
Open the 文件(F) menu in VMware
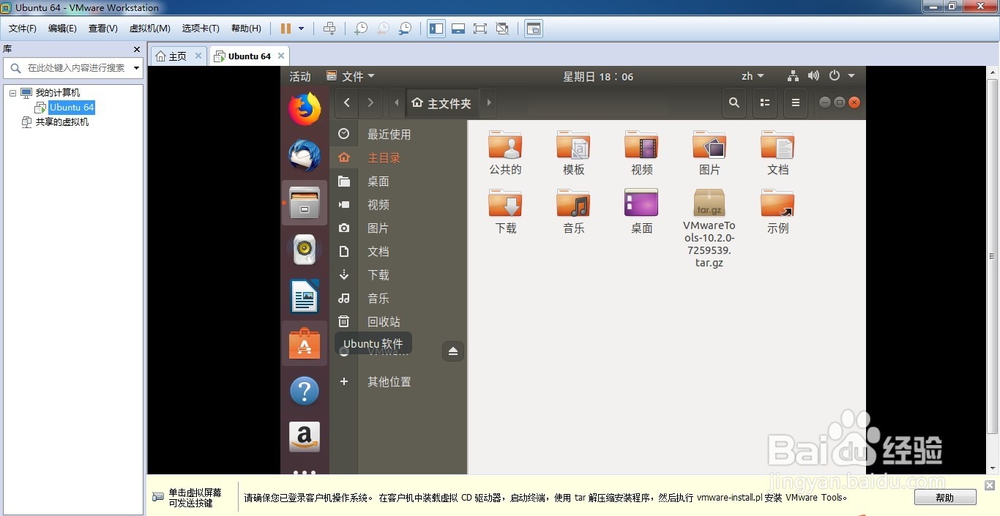tap(22, 29)
